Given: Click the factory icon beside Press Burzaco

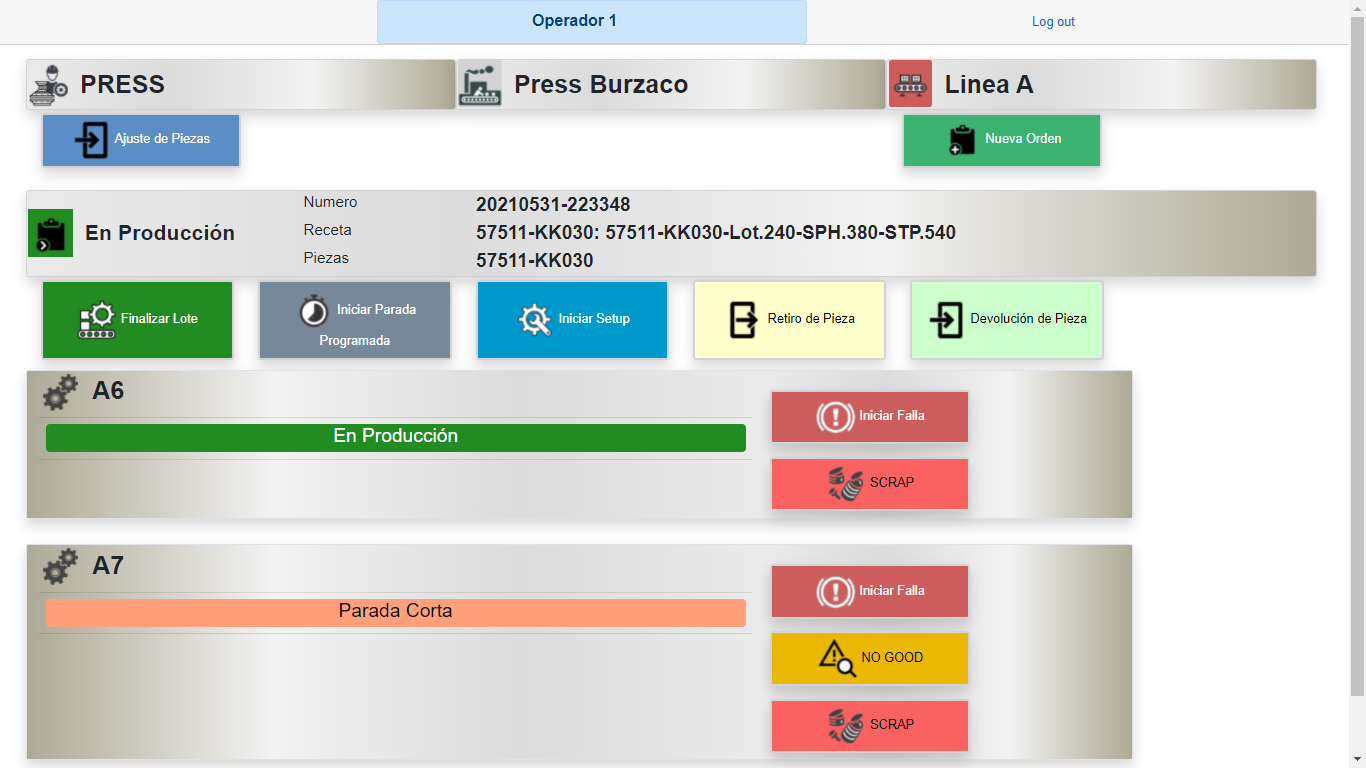Looking at the screenshot, I should click(x=479, y=84).
